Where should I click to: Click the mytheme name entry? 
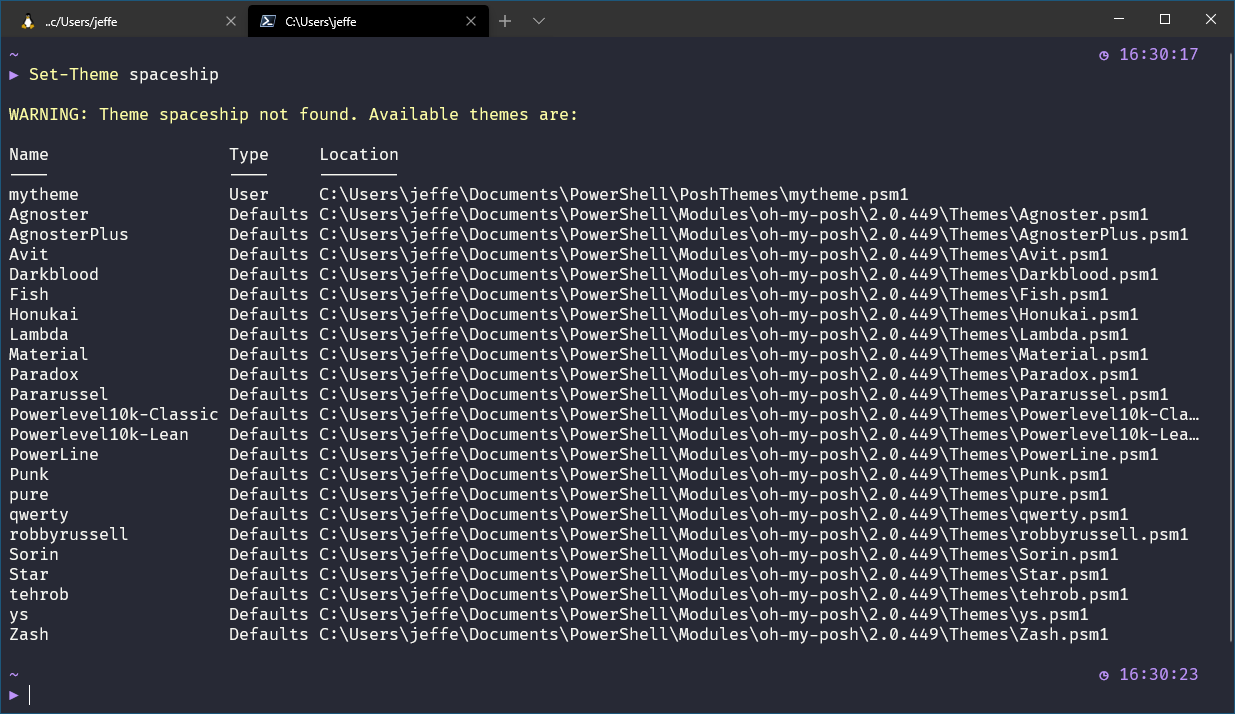click(44, 195)
